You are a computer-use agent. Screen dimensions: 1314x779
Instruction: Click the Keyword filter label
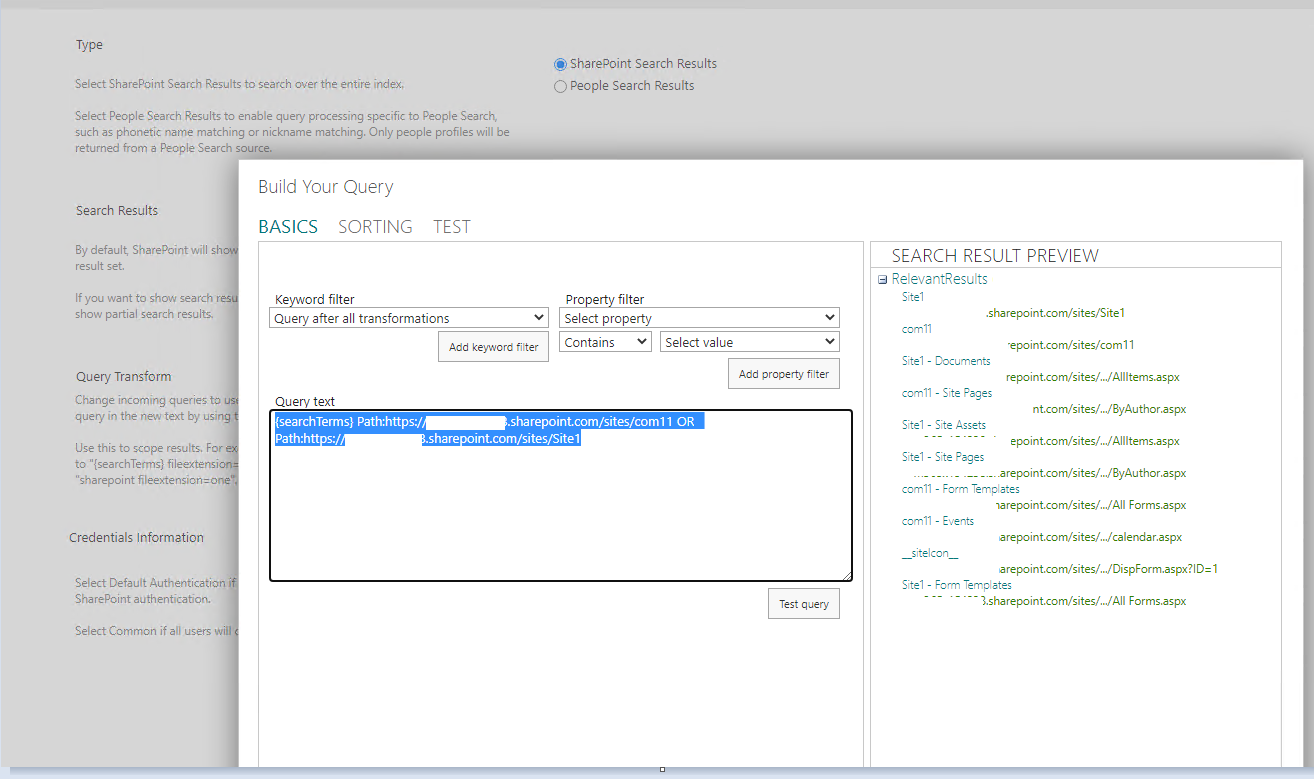coord(315,300)
